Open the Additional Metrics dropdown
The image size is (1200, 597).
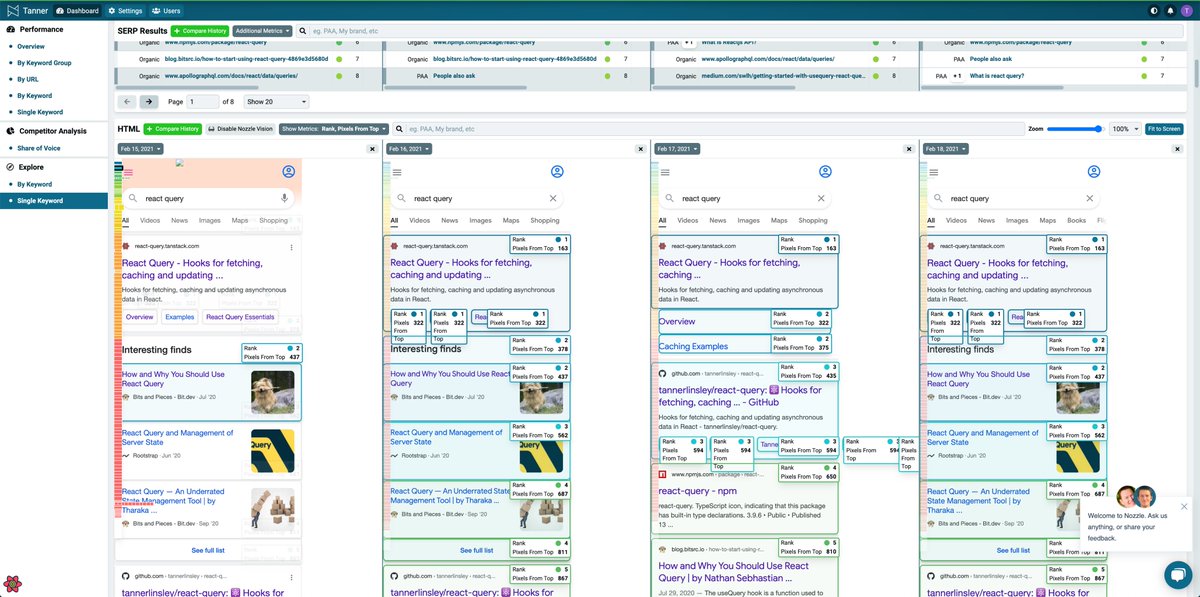(x=263, y=31)
